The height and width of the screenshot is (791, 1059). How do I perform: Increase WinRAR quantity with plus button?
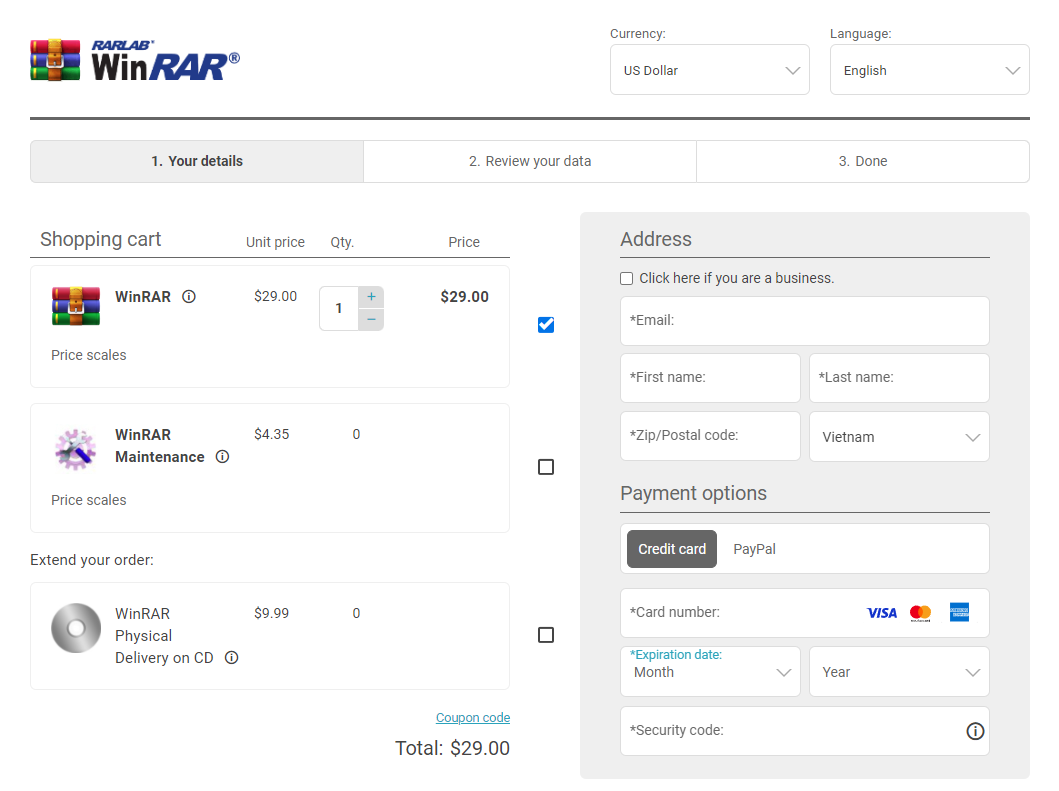[x=371, y=296]
